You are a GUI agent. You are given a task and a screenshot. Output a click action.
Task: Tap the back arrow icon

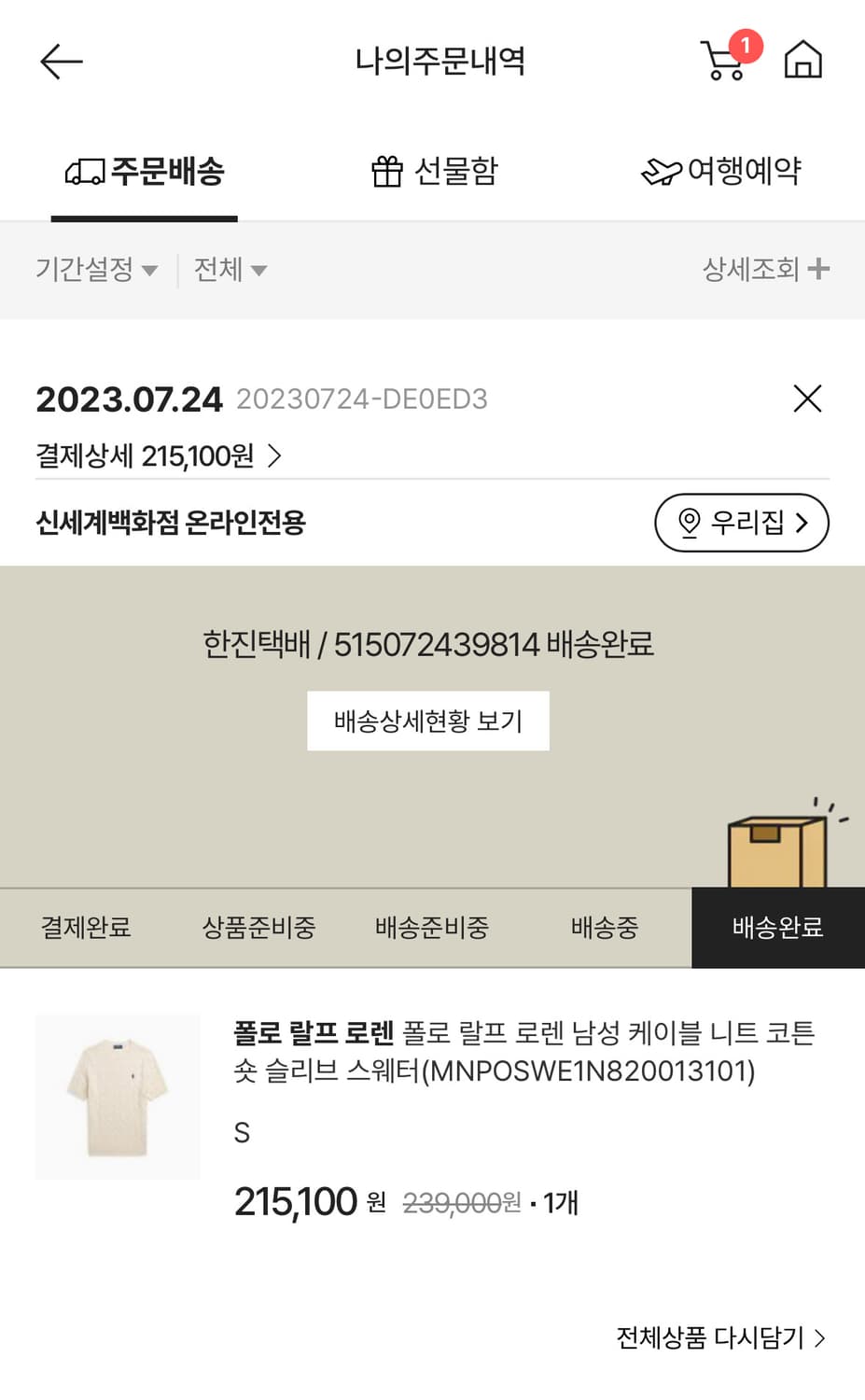point(62,62)
